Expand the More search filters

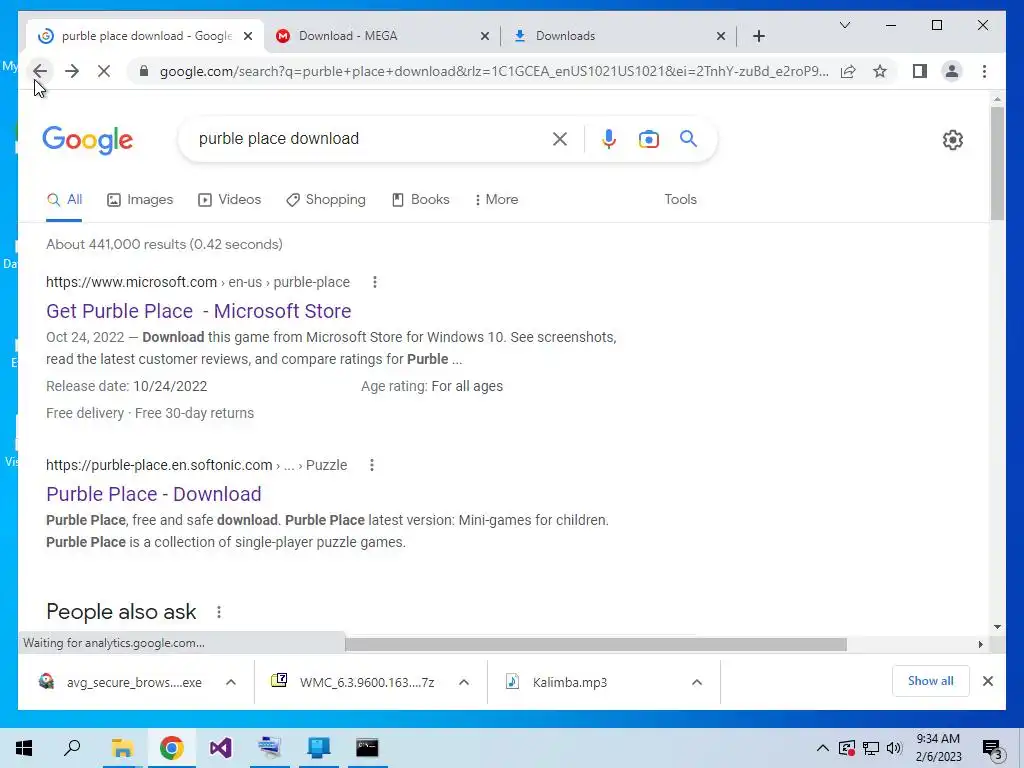pyautogui.click(x=496, y=199)
